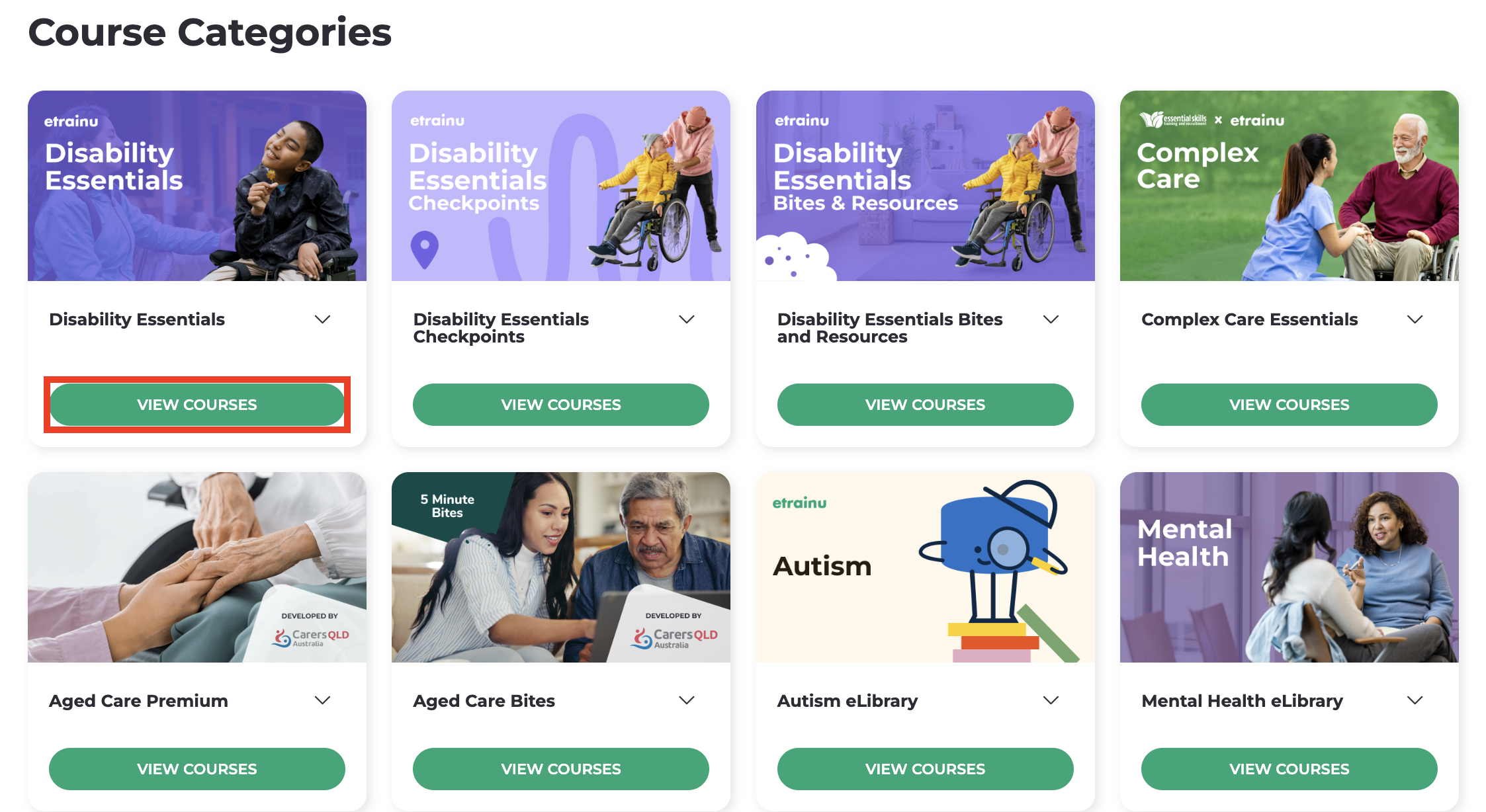Expand Disability Essentials Checkpoints chevron
This screenshot has width=1486, height=812.
pyautogui.click(x=687, y=319)
